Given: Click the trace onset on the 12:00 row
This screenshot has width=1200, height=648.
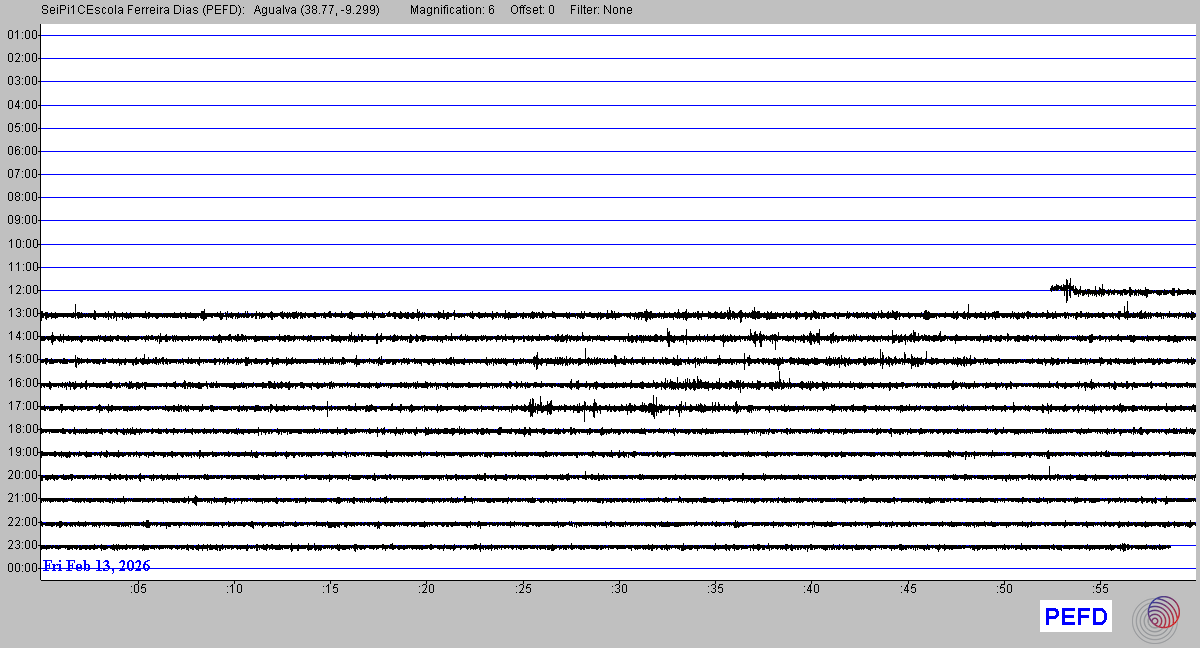Looking at the screenshot, I should [1053, 288].
